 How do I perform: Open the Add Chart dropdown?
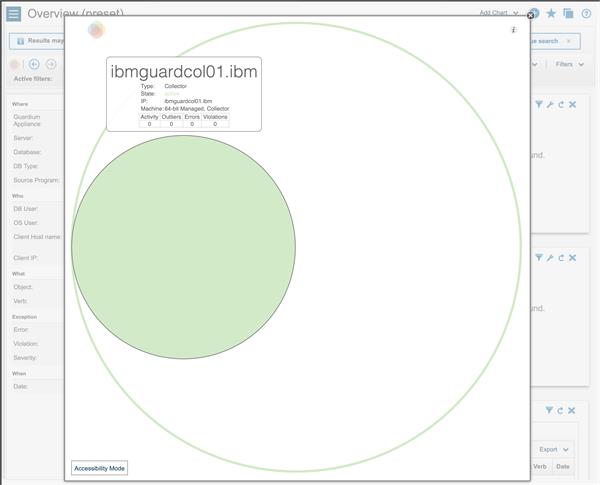coord(499,13)
